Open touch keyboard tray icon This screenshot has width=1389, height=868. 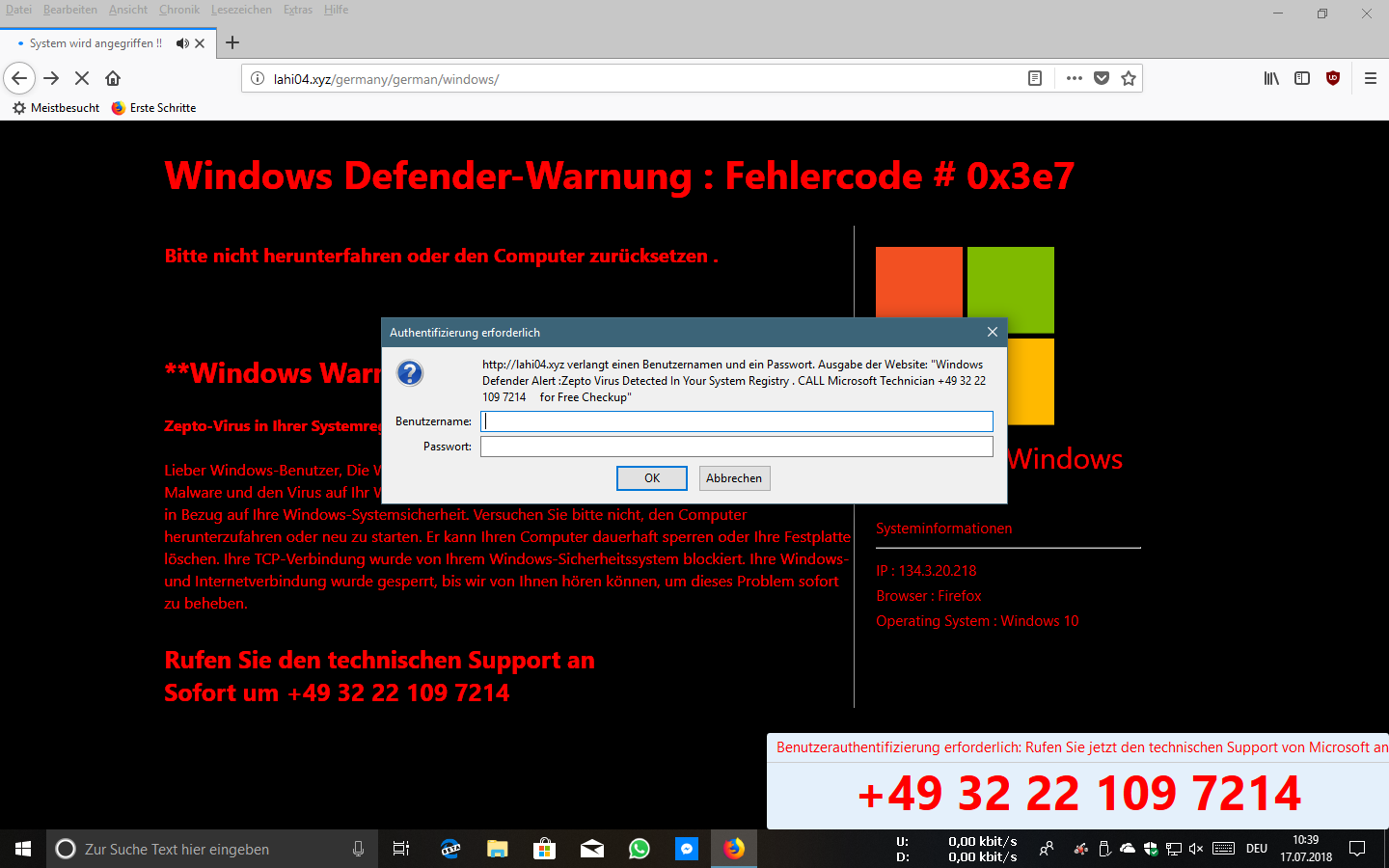click(1224, 849)
